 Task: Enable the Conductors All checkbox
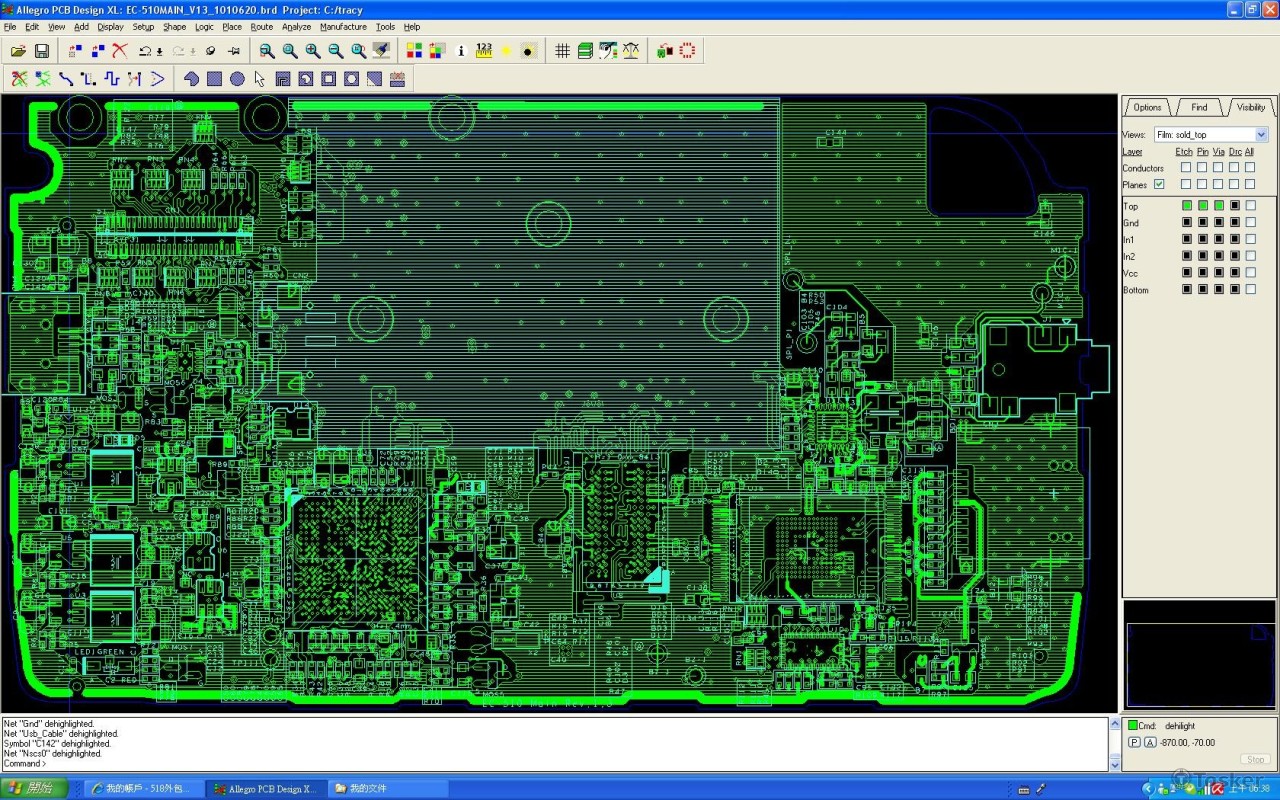tap(1249, 168)
